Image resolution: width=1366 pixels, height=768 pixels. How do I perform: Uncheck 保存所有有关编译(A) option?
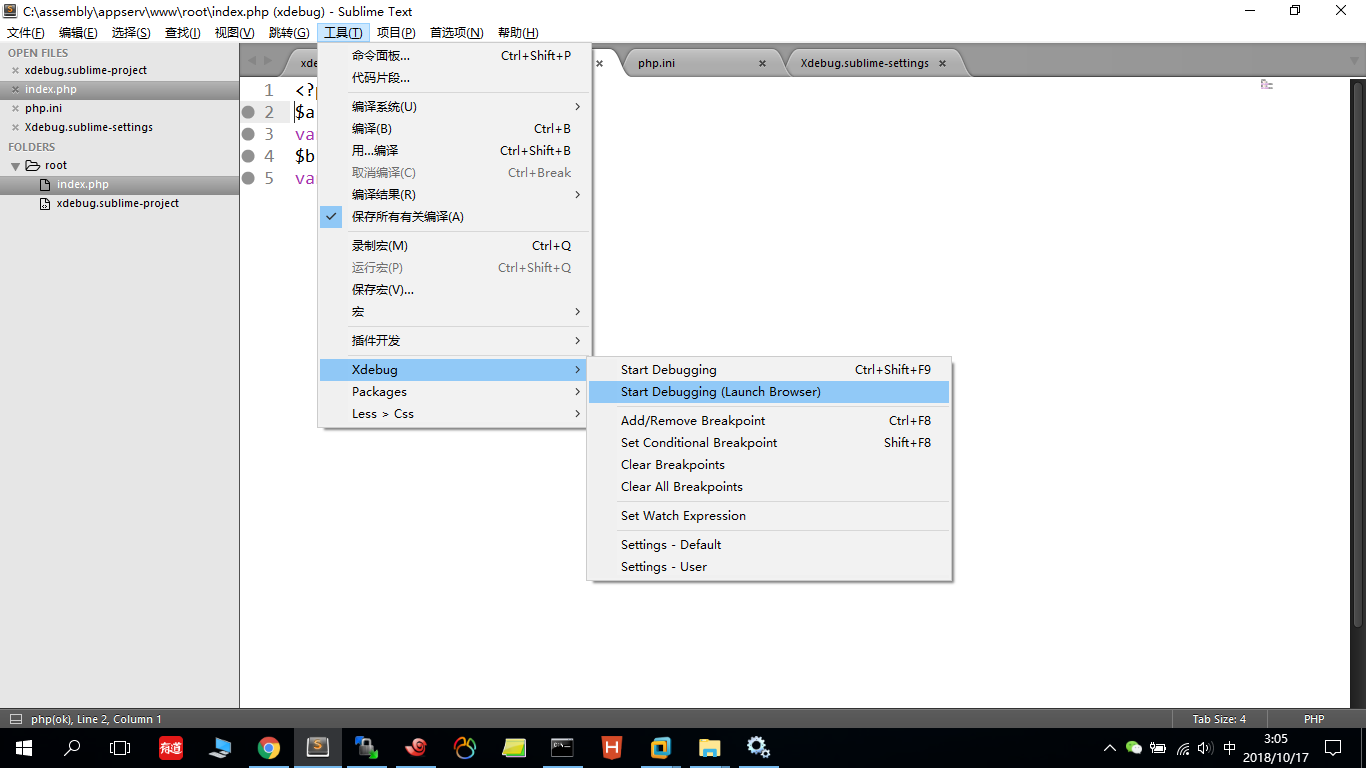(x=454, y=217)
